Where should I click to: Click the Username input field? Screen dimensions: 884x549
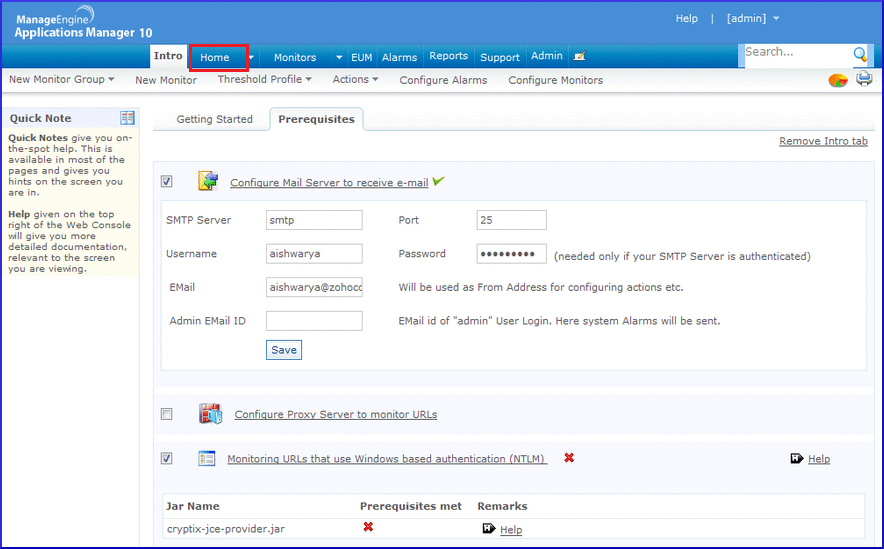click(x=314, y=254)
